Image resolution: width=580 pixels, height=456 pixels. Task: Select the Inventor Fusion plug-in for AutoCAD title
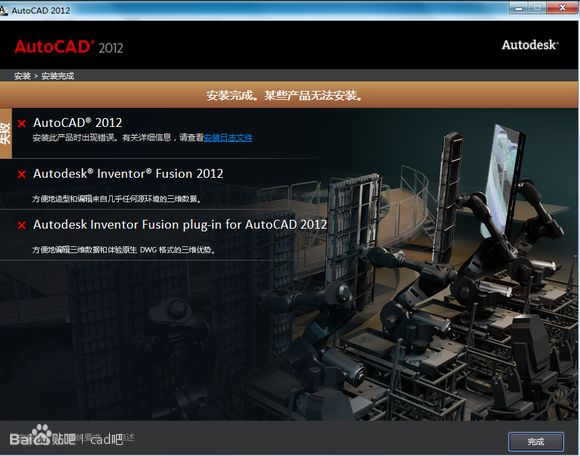tap(180, 224)
